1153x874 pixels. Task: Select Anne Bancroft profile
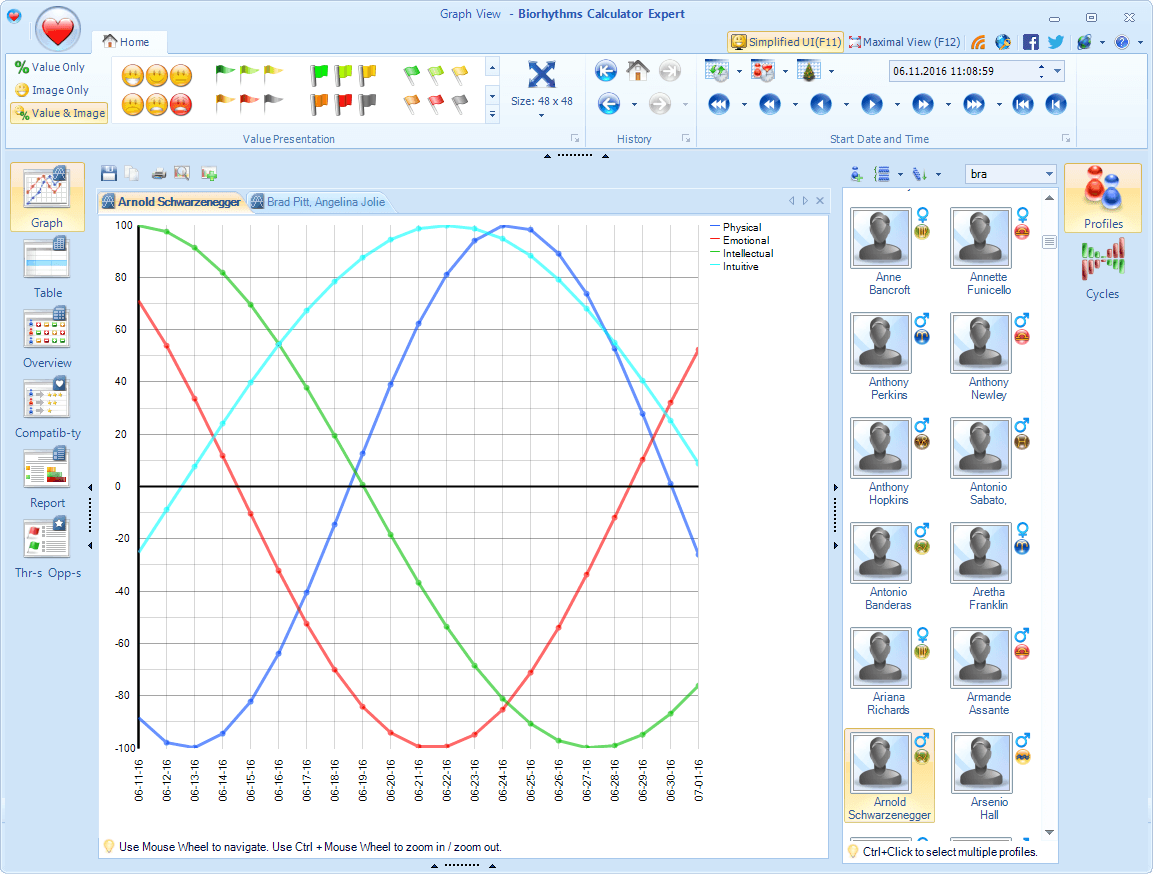pyautogui.click(x=889, y=252)
